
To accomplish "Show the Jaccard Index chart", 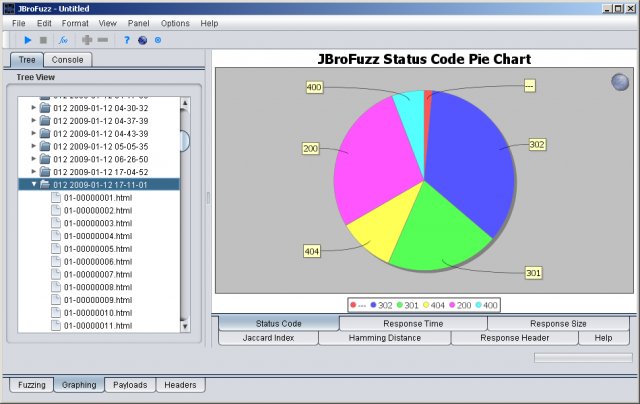I will [268, 338].
